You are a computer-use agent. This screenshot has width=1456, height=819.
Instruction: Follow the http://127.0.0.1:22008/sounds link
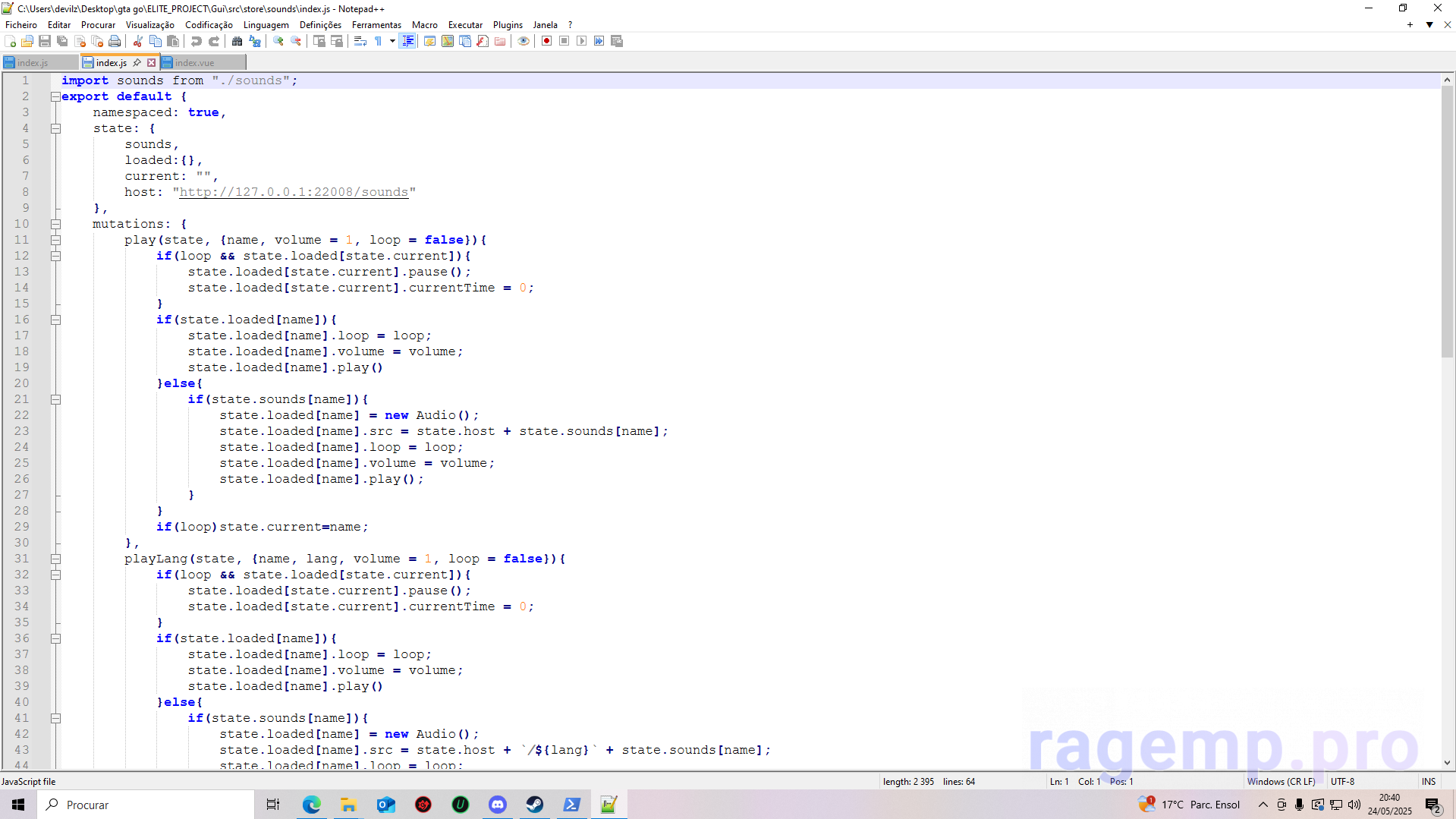[x=294, y=192]
